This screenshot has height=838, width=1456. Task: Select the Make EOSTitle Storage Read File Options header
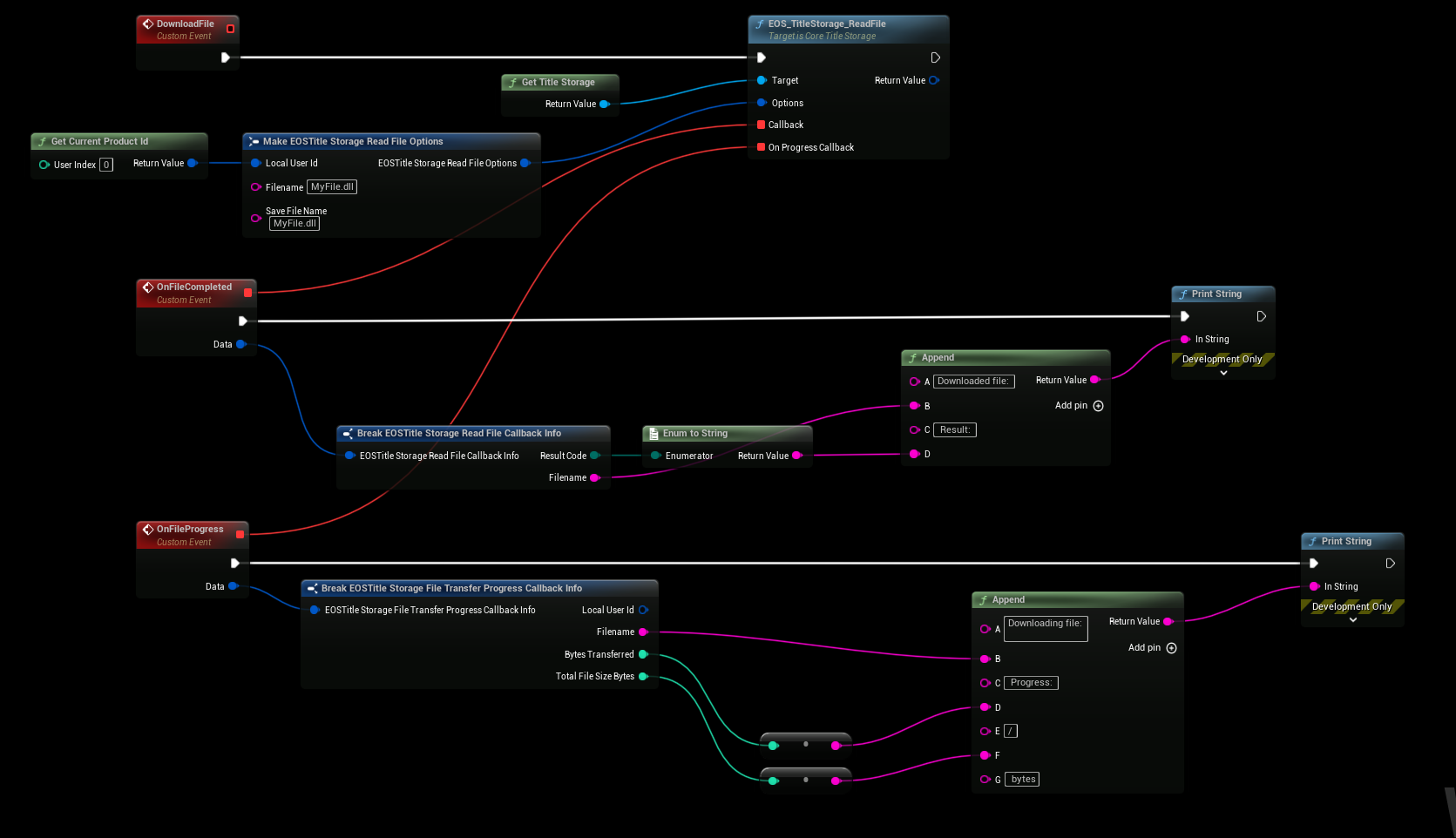[353, 141]
